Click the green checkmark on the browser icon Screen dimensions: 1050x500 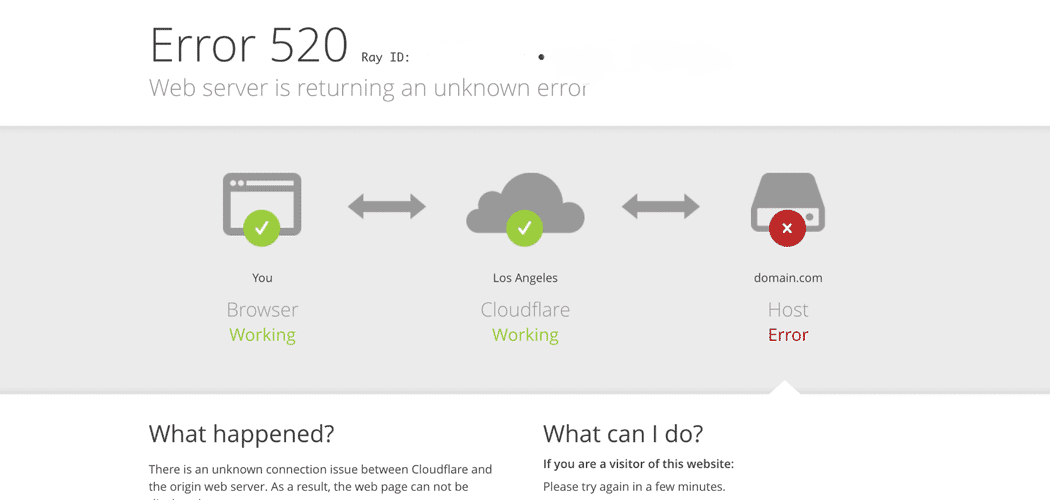tap(262, 228)
